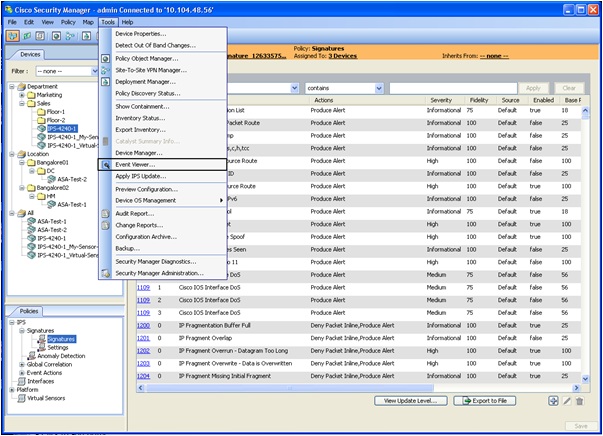This screenshot has width=603, height=436.
Task: Open Deployment Manager toolbar icon
Action: click(x=86, y=36)
